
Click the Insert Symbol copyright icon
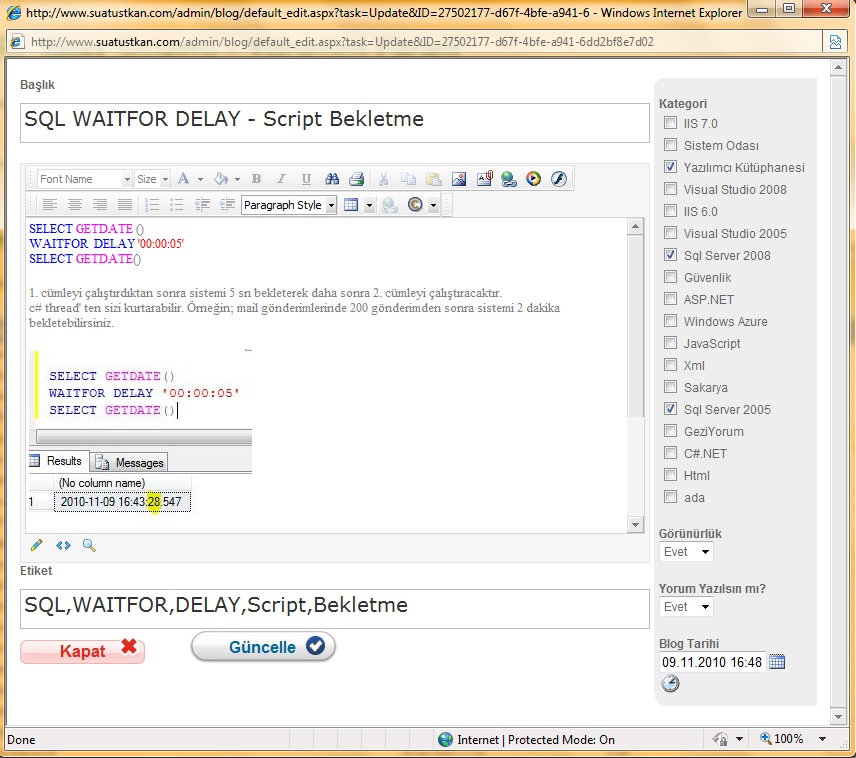[x=415, y=205]
